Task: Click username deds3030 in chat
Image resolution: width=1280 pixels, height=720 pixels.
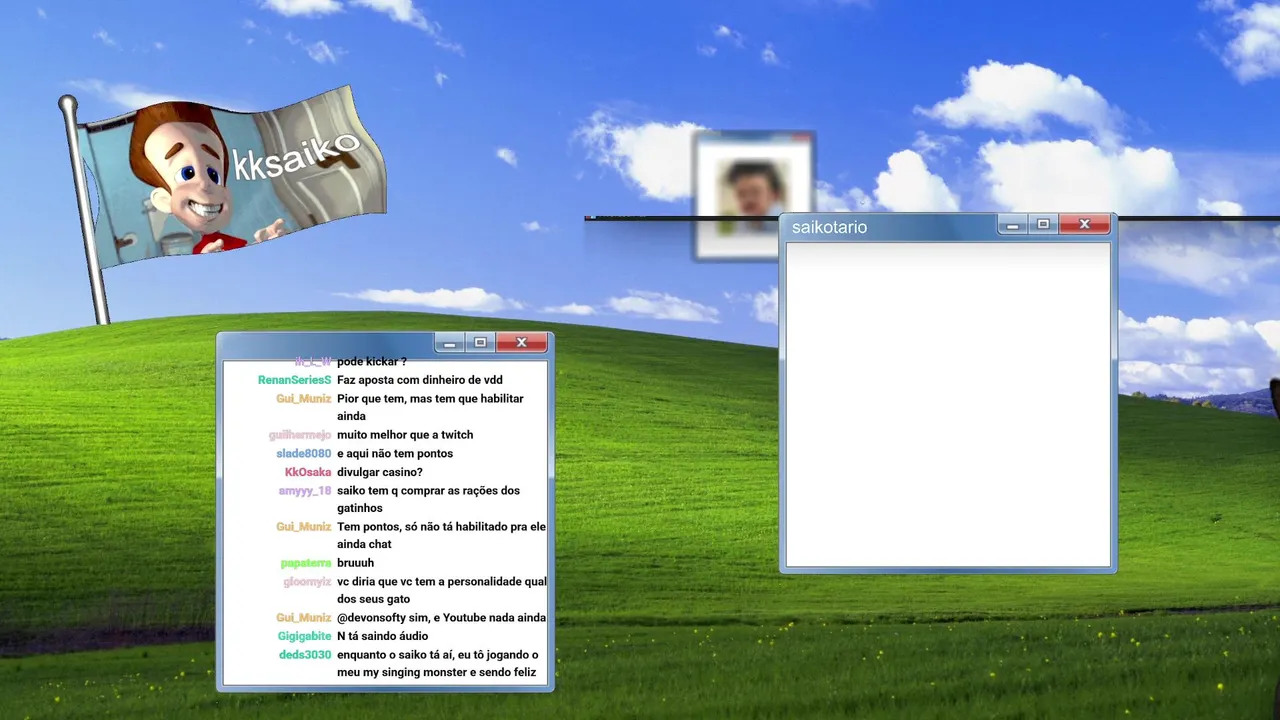Action: [305, 655]
